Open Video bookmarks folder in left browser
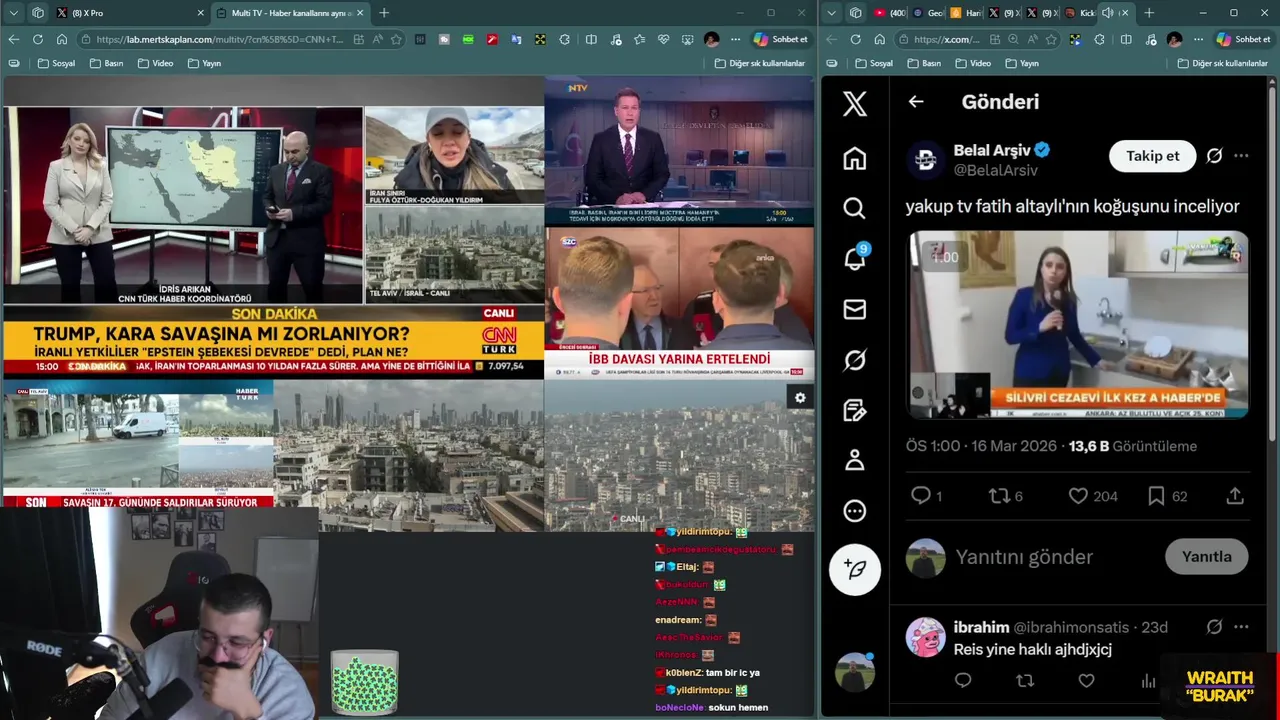This screenshot has height=720, width=1280. tap(156, 63)
